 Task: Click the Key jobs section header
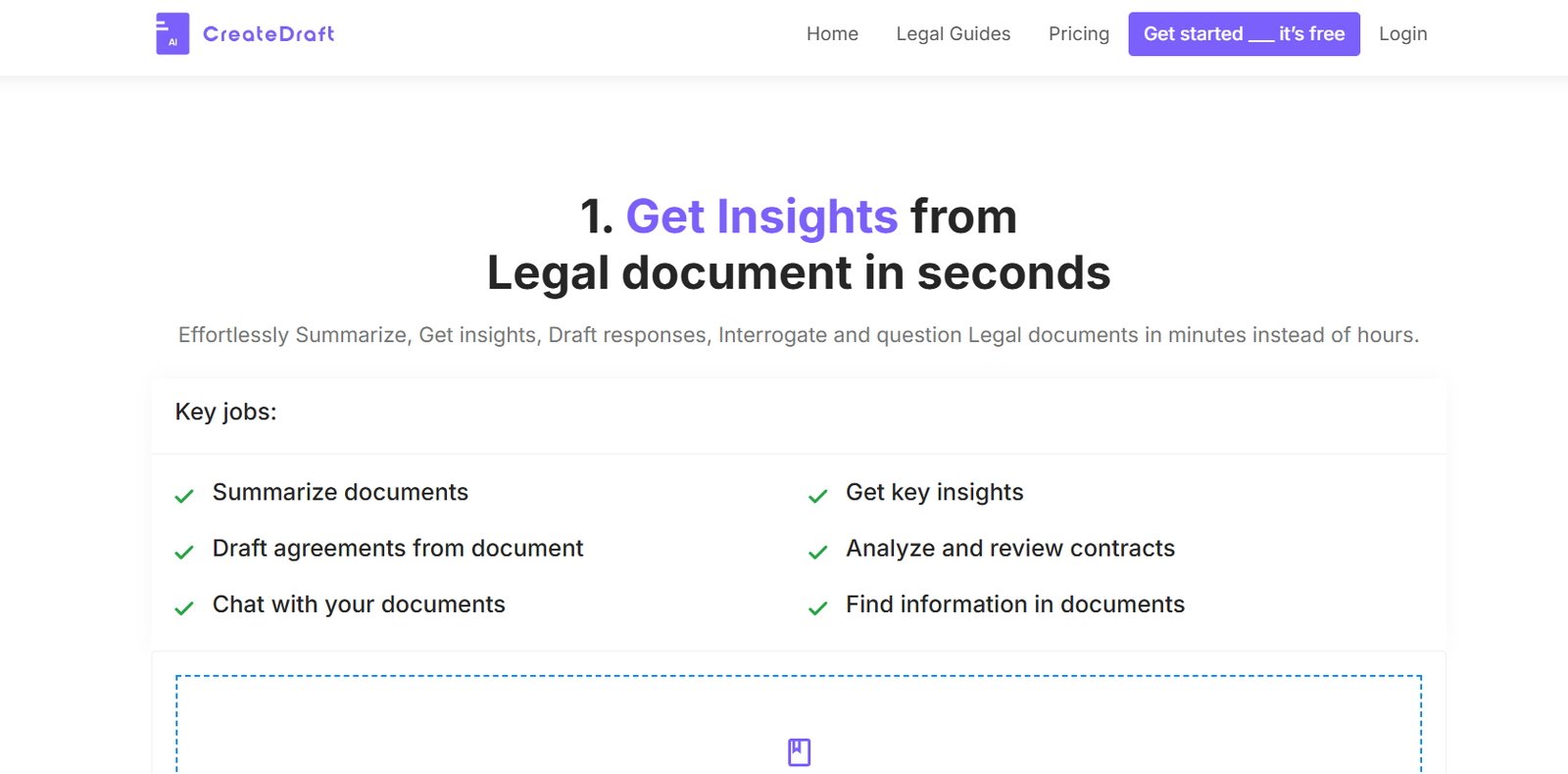pyautogui.click(x=225, y=412)
